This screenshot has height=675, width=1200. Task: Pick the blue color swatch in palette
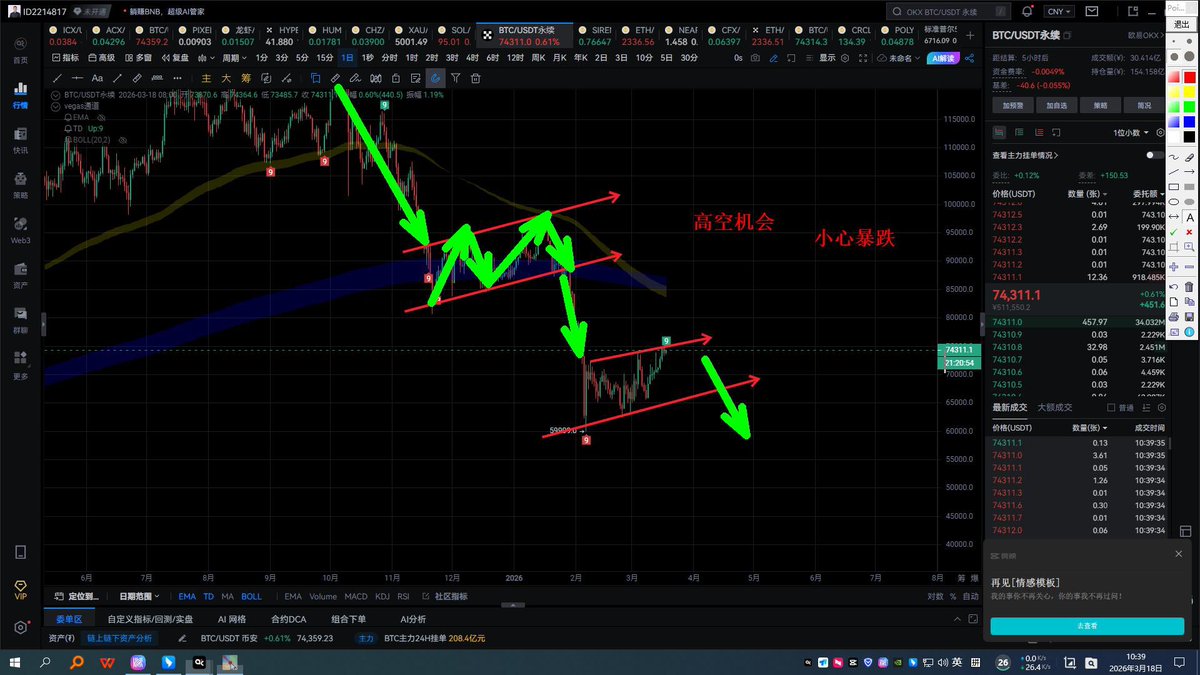[x=1189, y=121]
